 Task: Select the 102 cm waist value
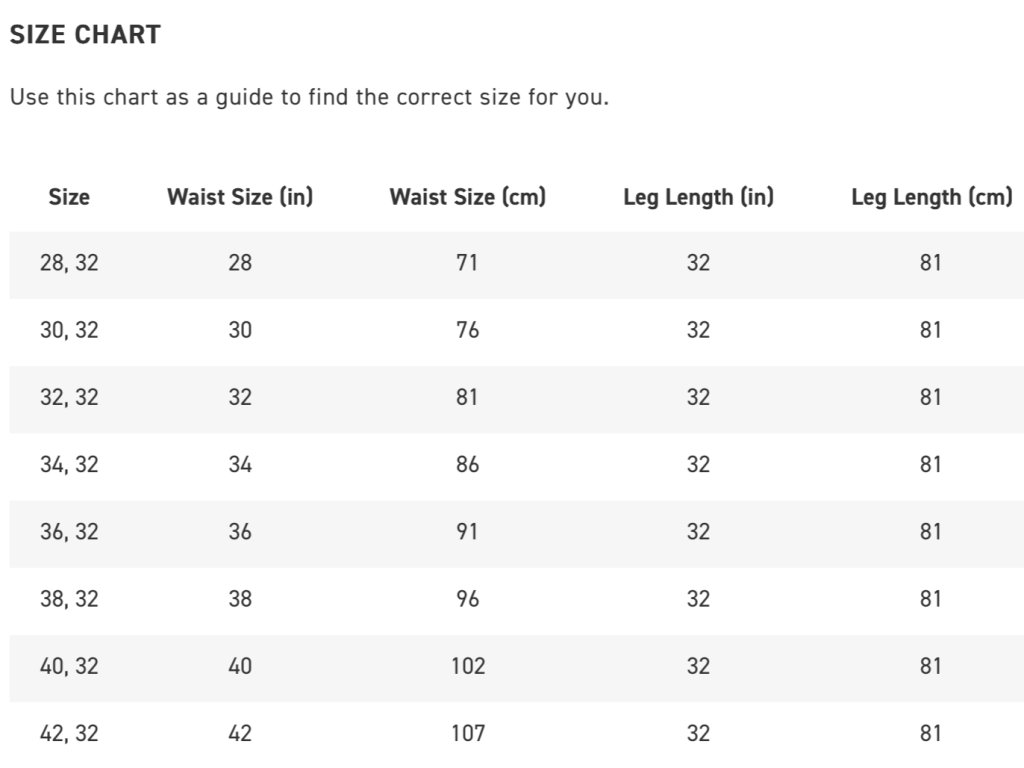tap(467, 665)
